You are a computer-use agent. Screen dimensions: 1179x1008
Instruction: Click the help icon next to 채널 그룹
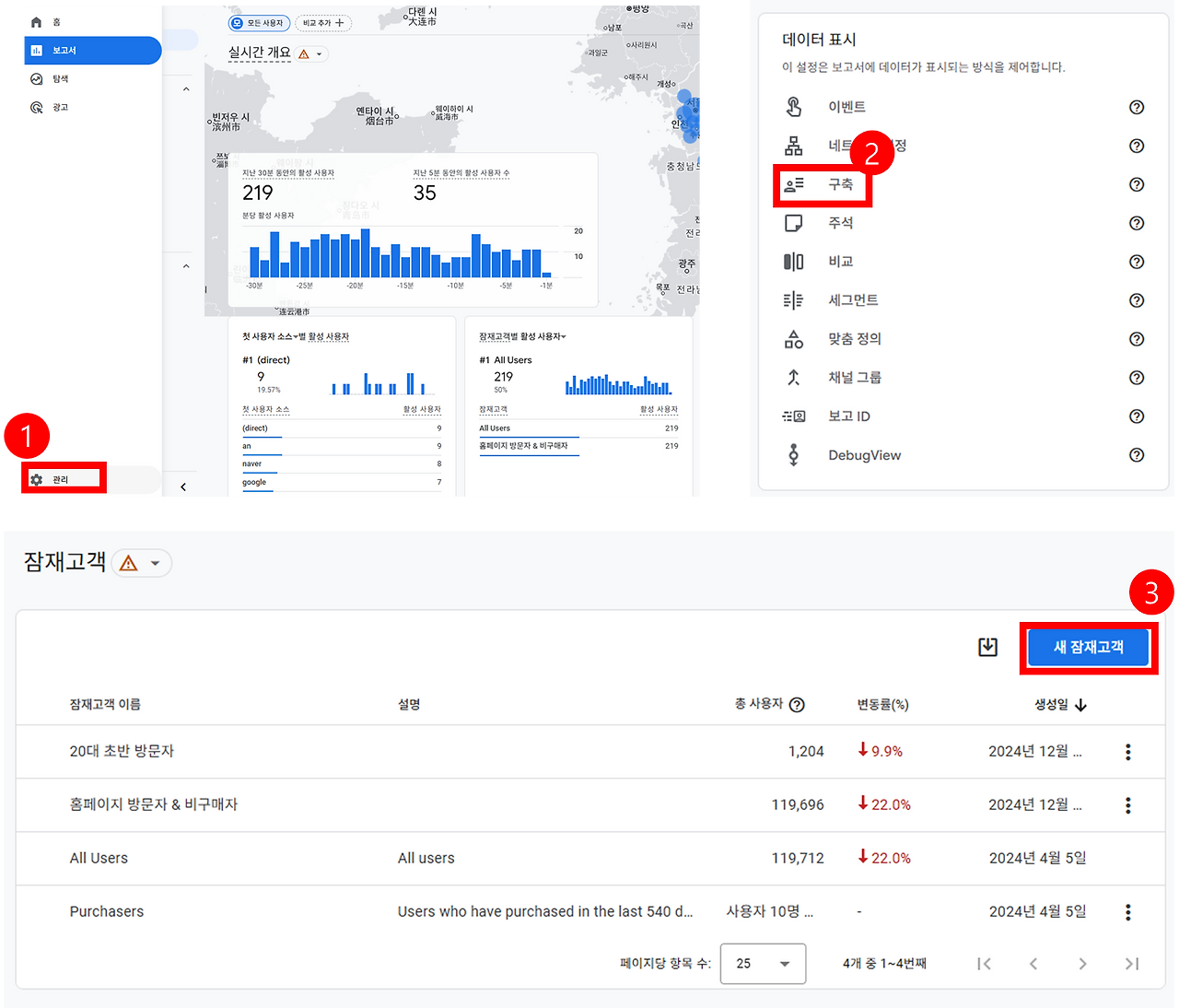click(1137, 378)
